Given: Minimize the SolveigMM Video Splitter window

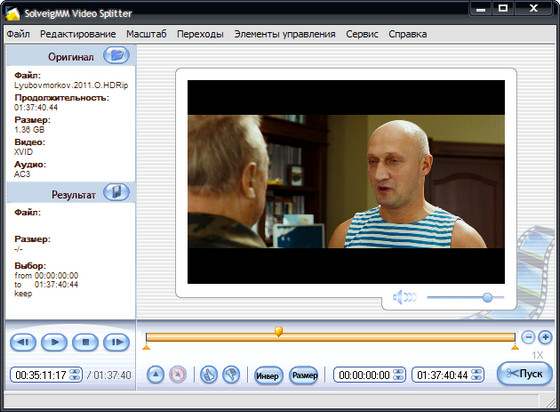Looking at the screenshot, I should click(481, 8).
